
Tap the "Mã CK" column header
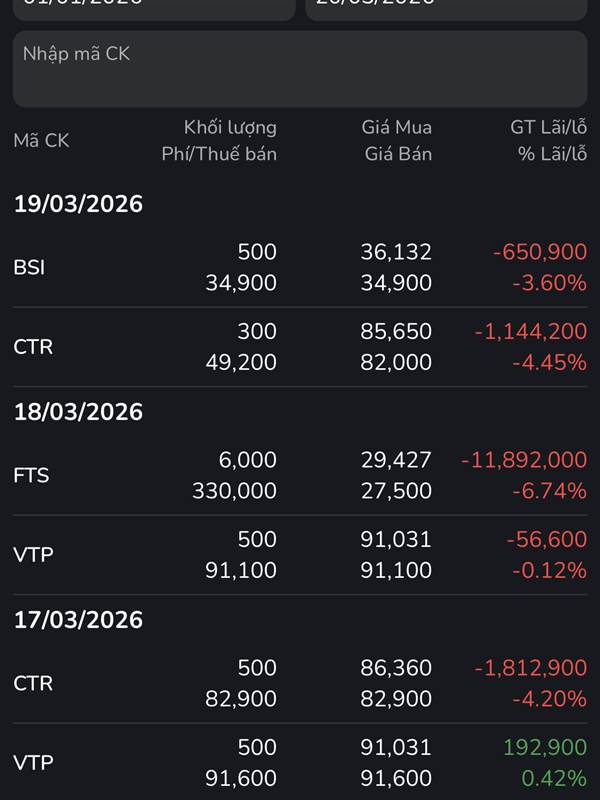42,141
